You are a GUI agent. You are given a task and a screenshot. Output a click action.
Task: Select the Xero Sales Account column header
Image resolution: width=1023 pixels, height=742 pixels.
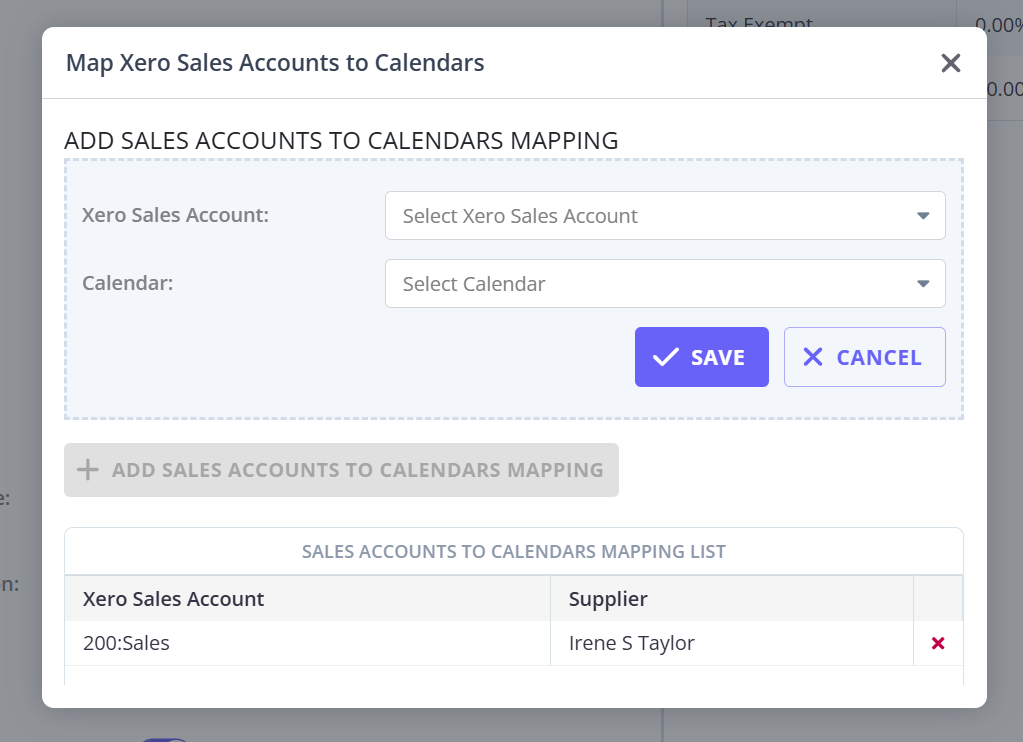174,599
